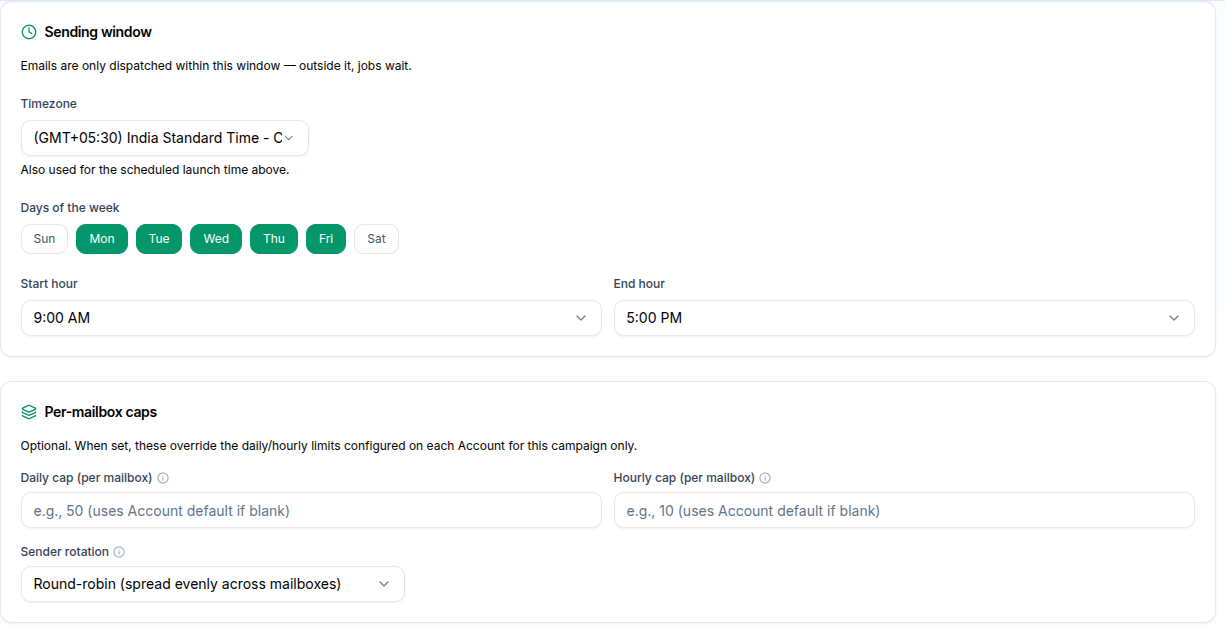Toggle the Tue day button
This screenshot has width=1225, height=631.
159,239
